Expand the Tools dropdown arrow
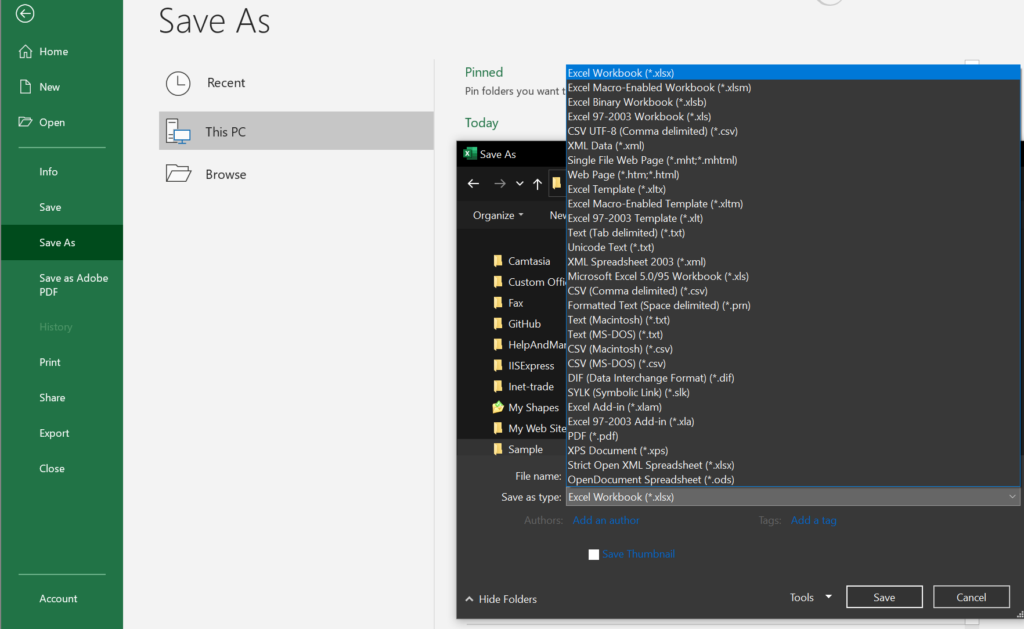Viewport: 1024px width, 629px height. coord(828,598)
